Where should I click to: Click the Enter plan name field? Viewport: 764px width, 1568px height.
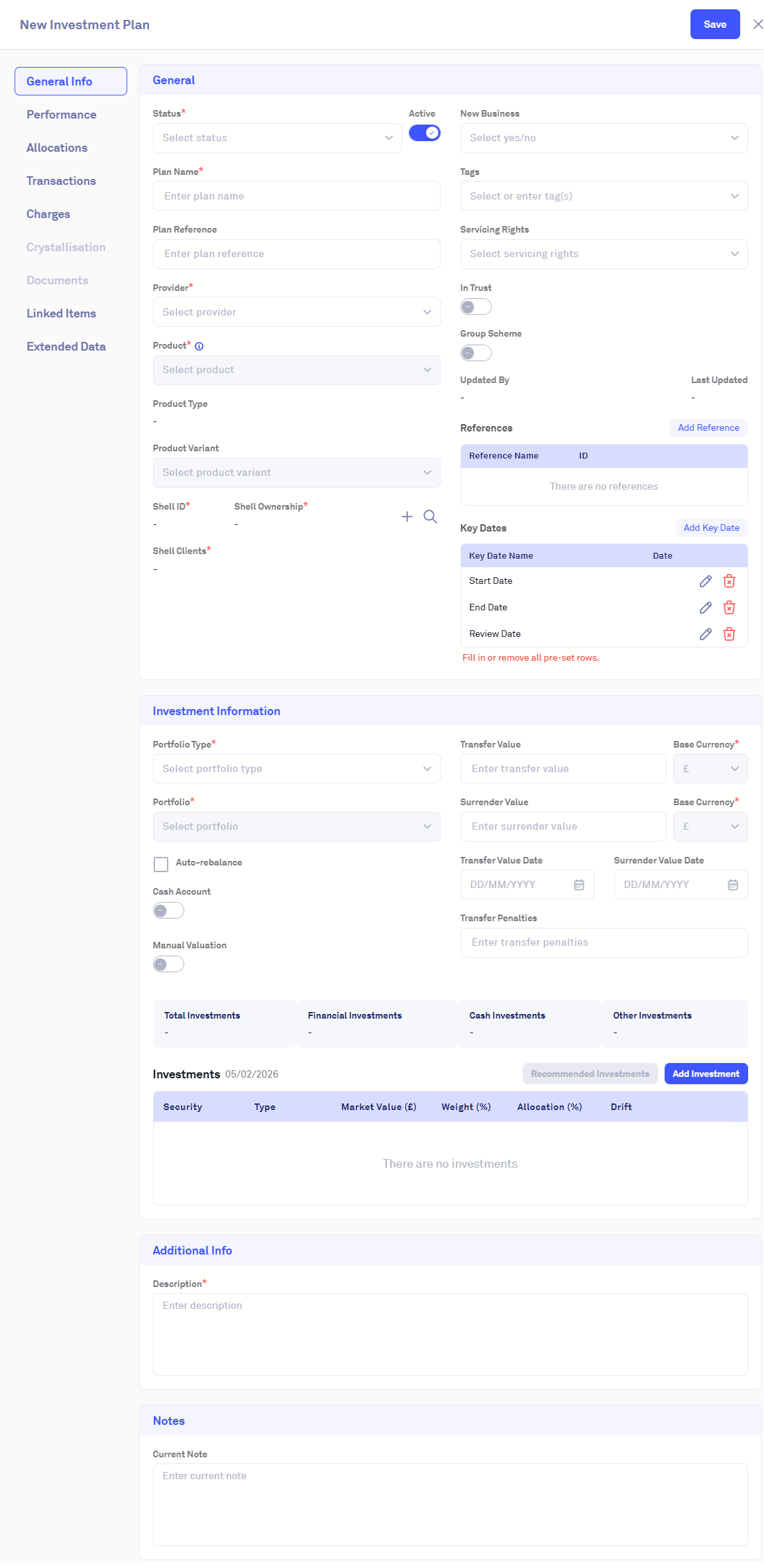296,196
